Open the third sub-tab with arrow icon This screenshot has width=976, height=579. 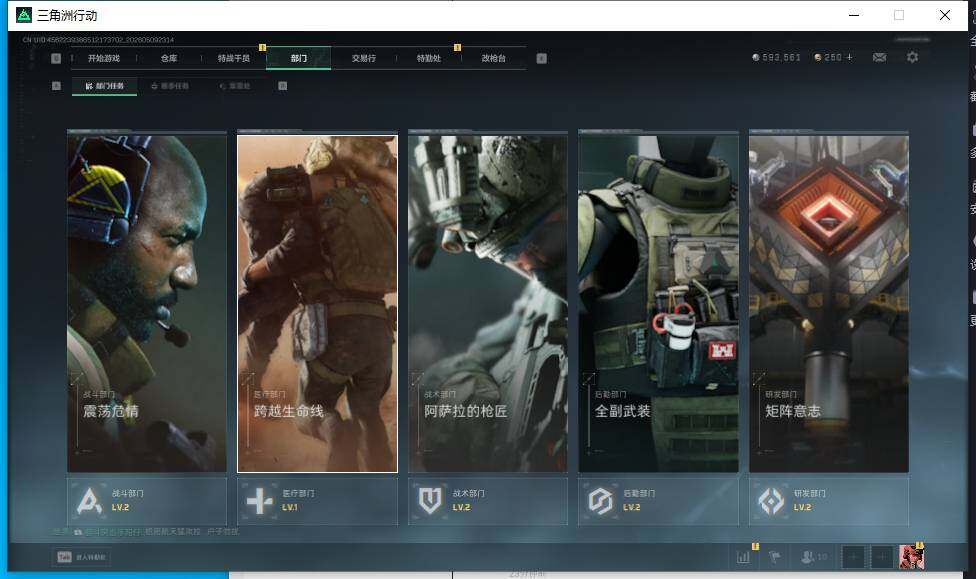point(235,86)
